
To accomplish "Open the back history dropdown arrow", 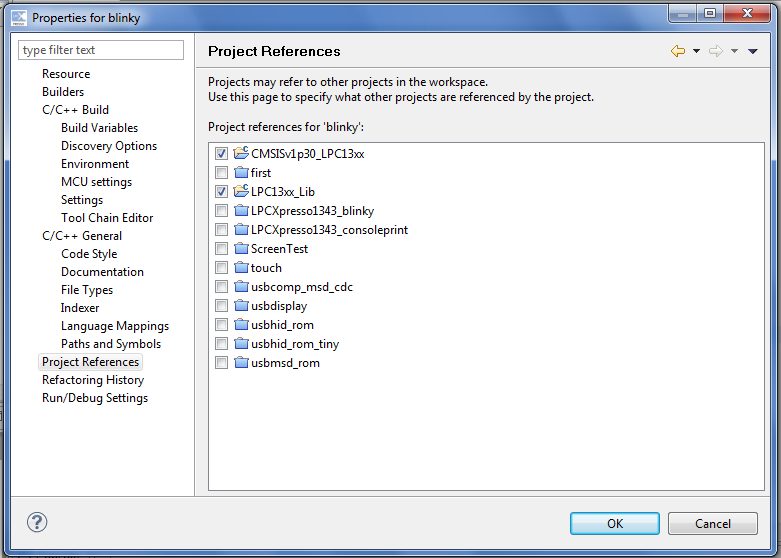I will [696, 52].
